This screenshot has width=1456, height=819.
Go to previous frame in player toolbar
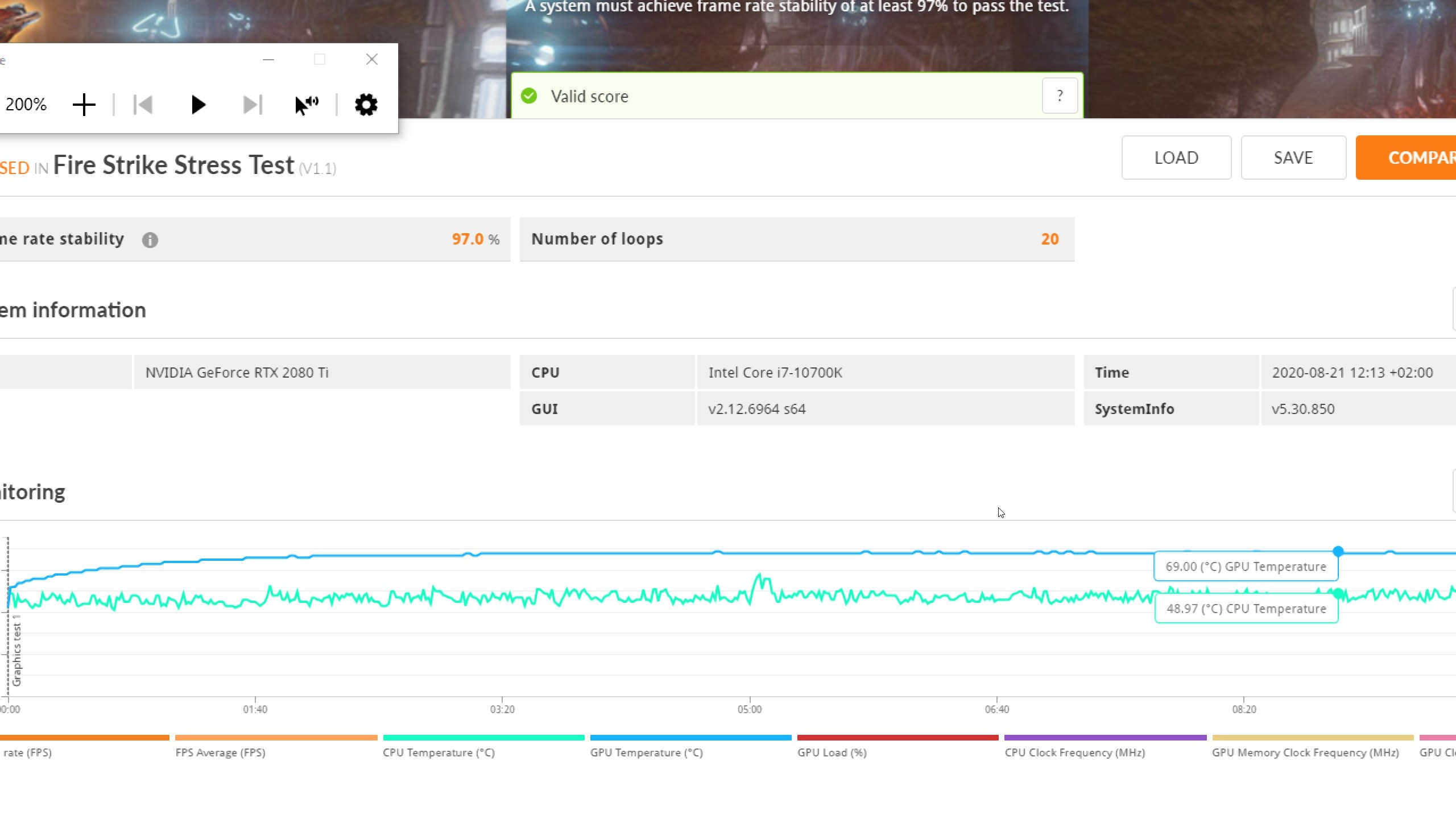coord(143,105)
